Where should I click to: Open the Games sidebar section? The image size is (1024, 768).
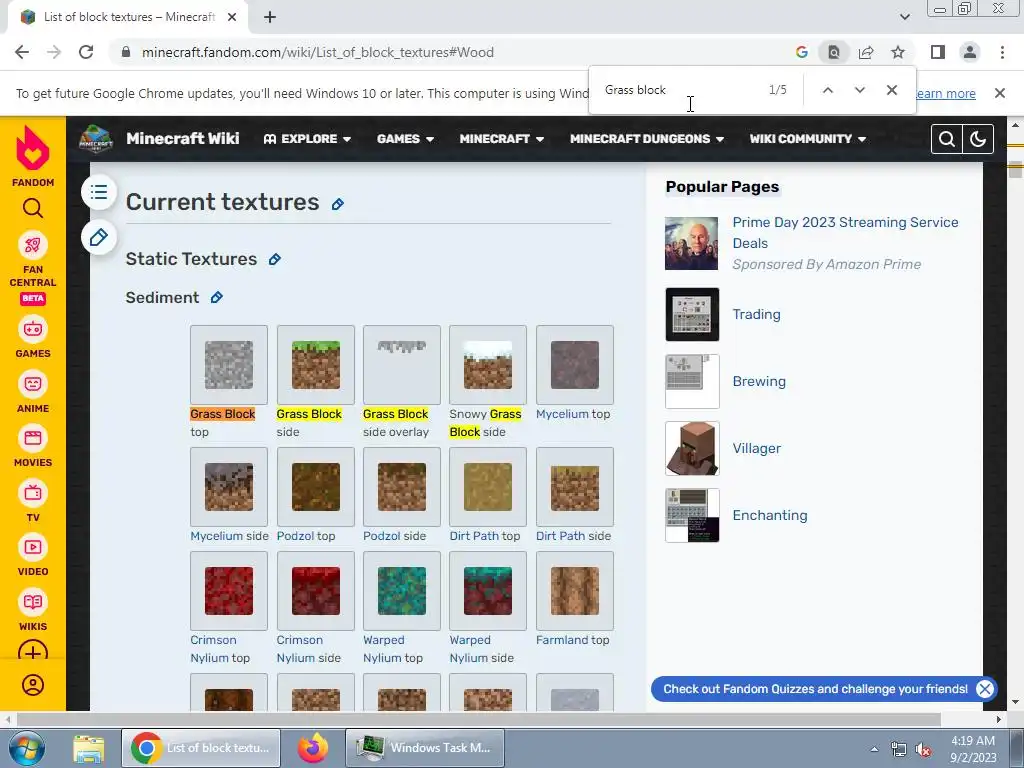click(33, 337)
